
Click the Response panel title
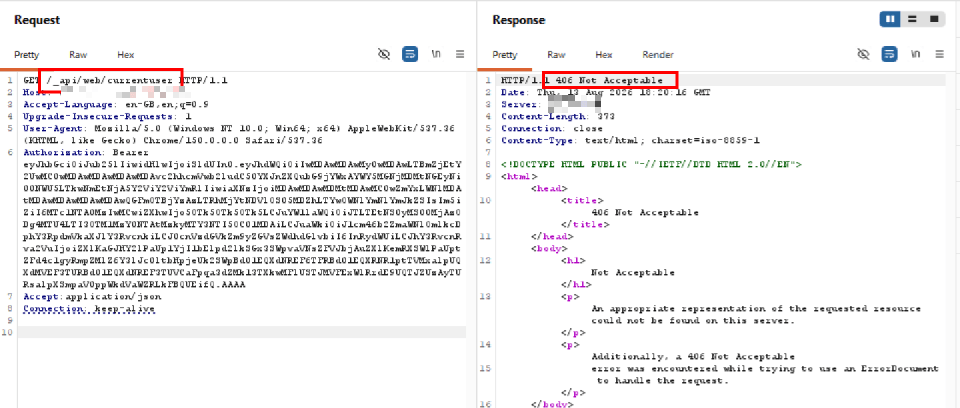tap(519, 20)
